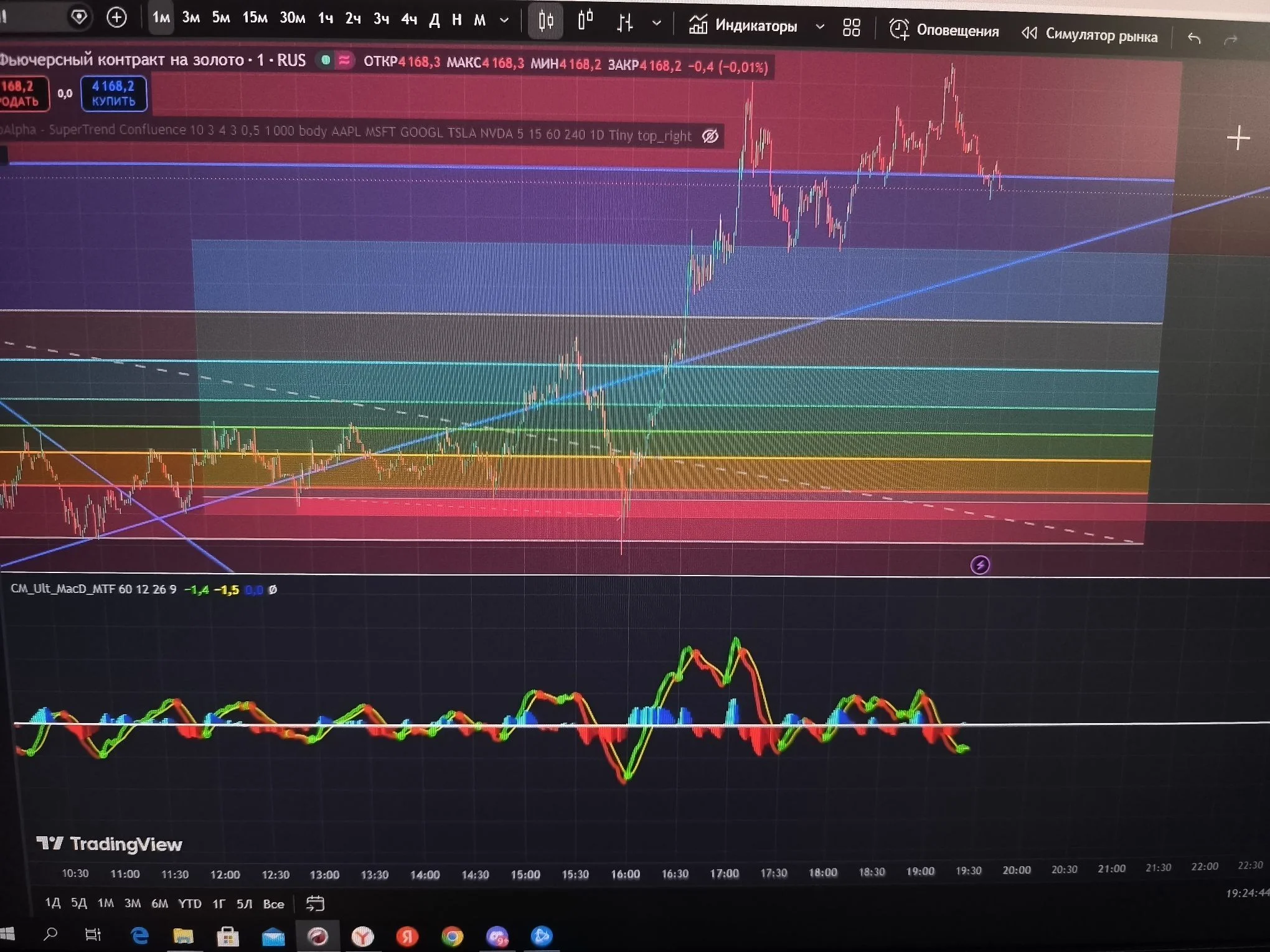The height and width of the screenshot is (952, 1270).
Task: Select the Все date range
Action: [273, 904]
